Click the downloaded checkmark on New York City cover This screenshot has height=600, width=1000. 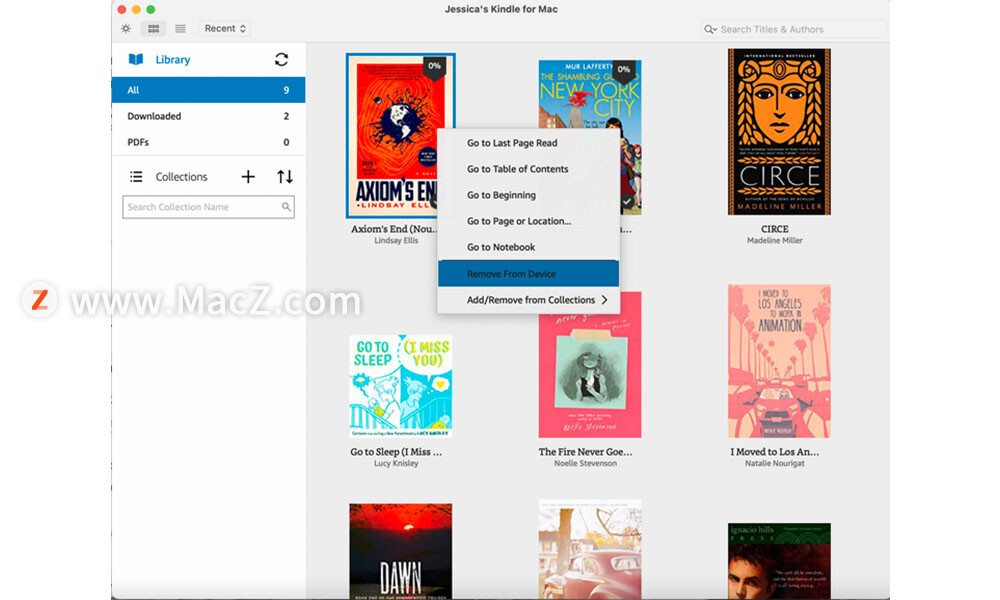pos(628,201)
